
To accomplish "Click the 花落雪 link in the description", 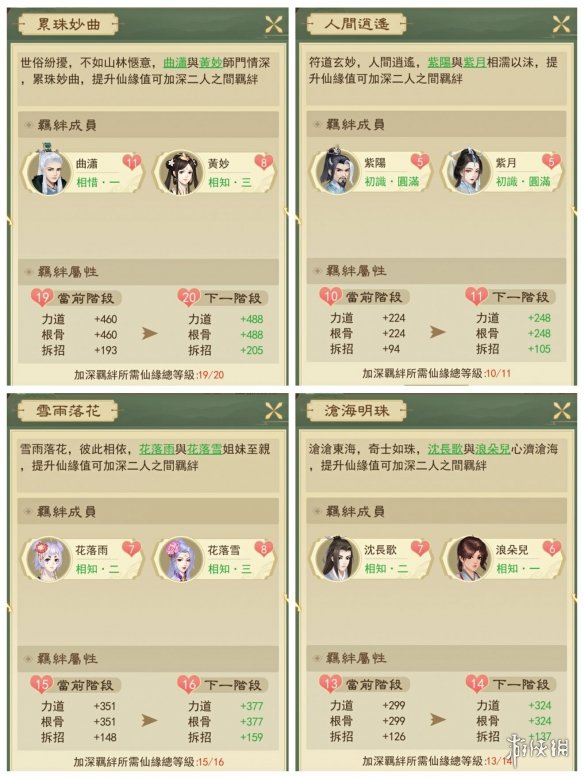I will pyautogui.click(x=204, y=449).
